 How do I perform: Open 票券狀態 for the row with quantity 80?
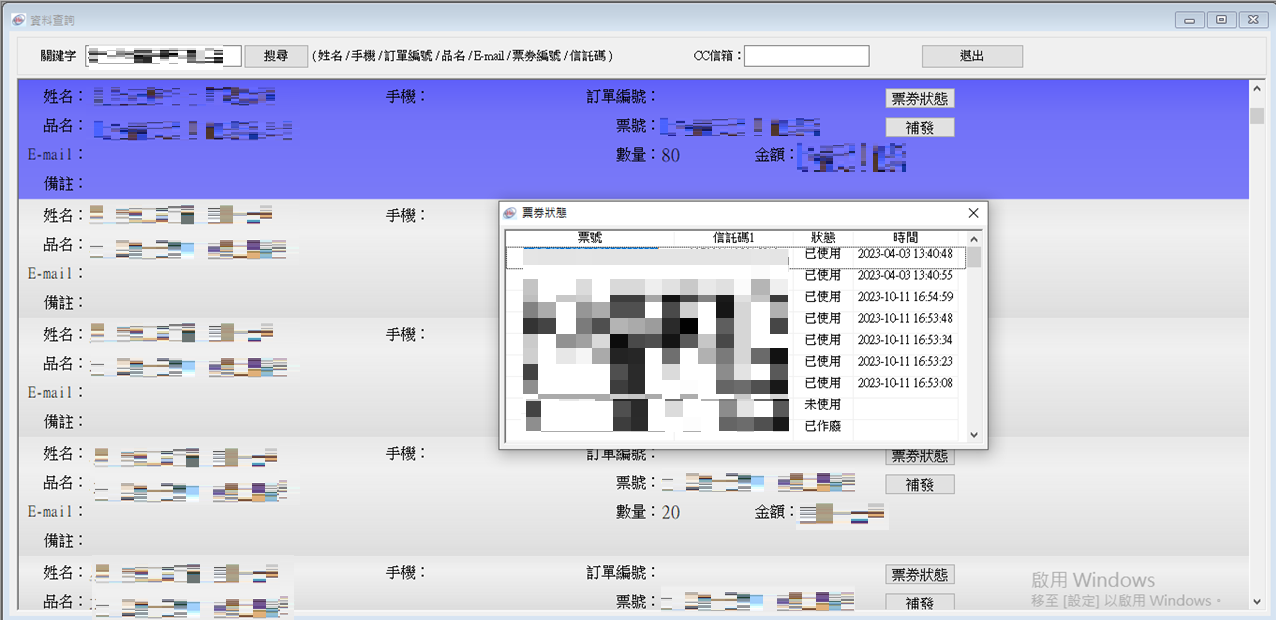[920, 98]
